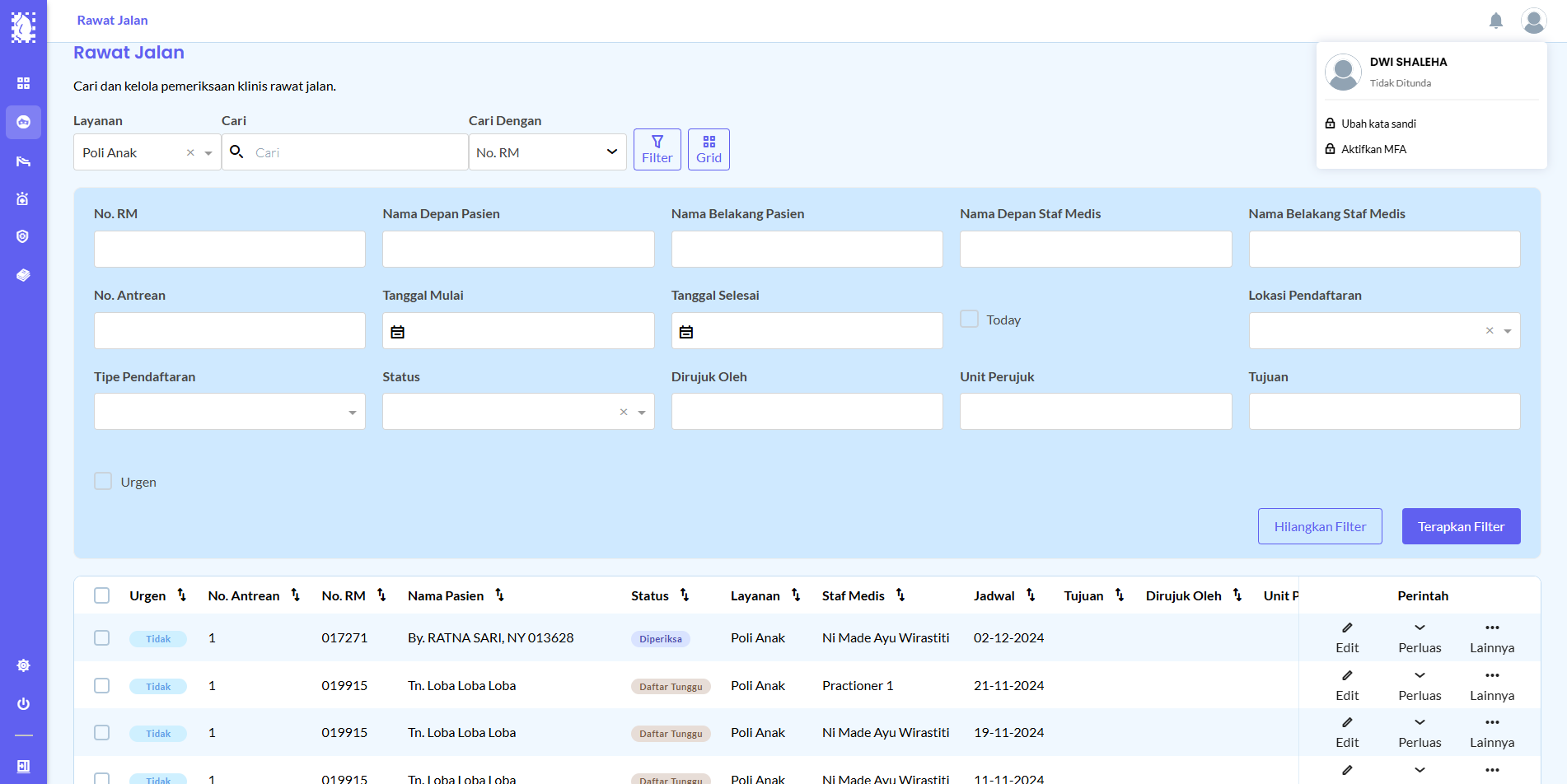The height and width of the screenshot is (784, 1567).
Task: Switch to Grid view
Action: 709,149
